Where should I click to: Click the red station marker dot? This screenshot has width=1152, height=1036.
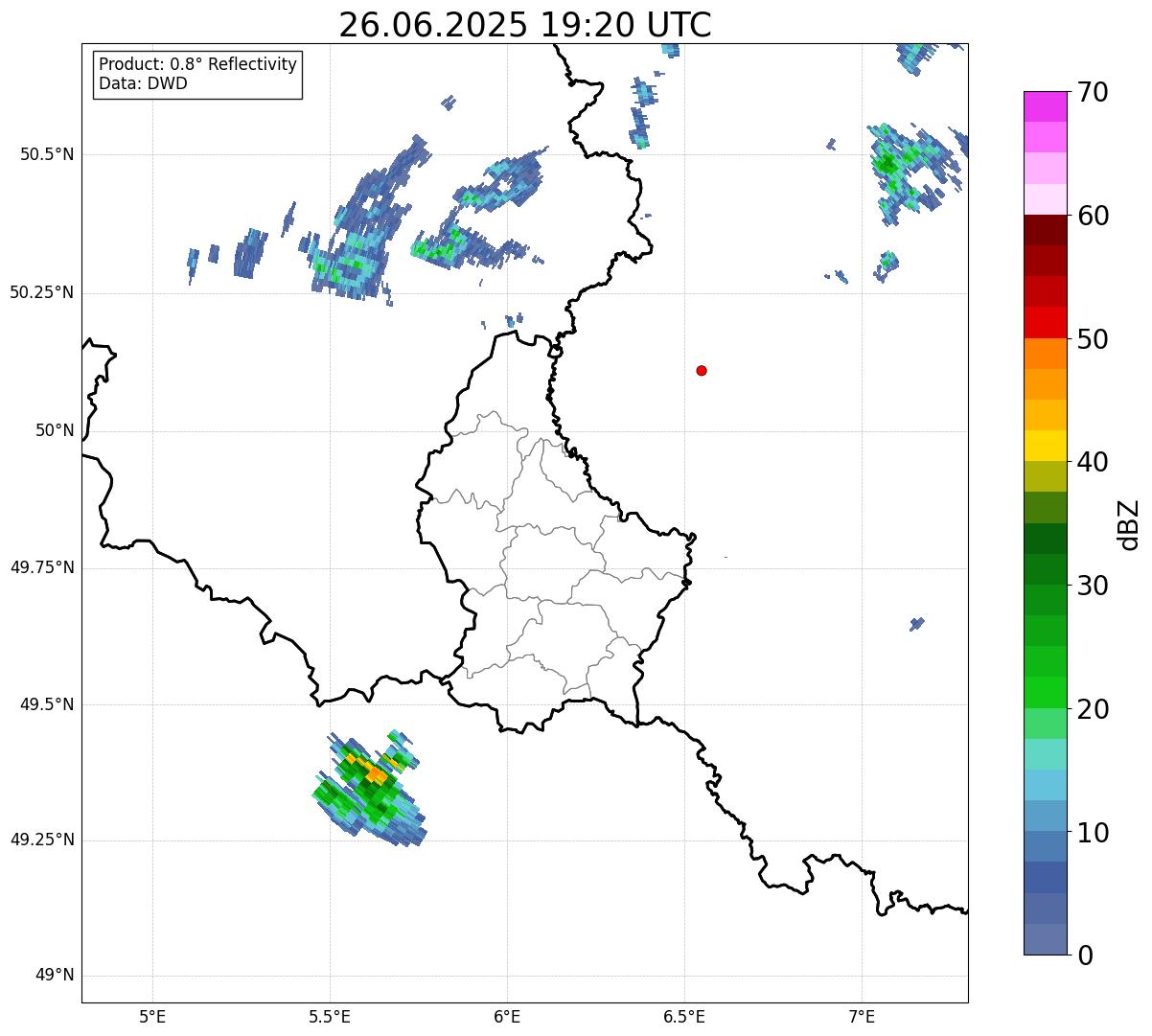[702, 370]
